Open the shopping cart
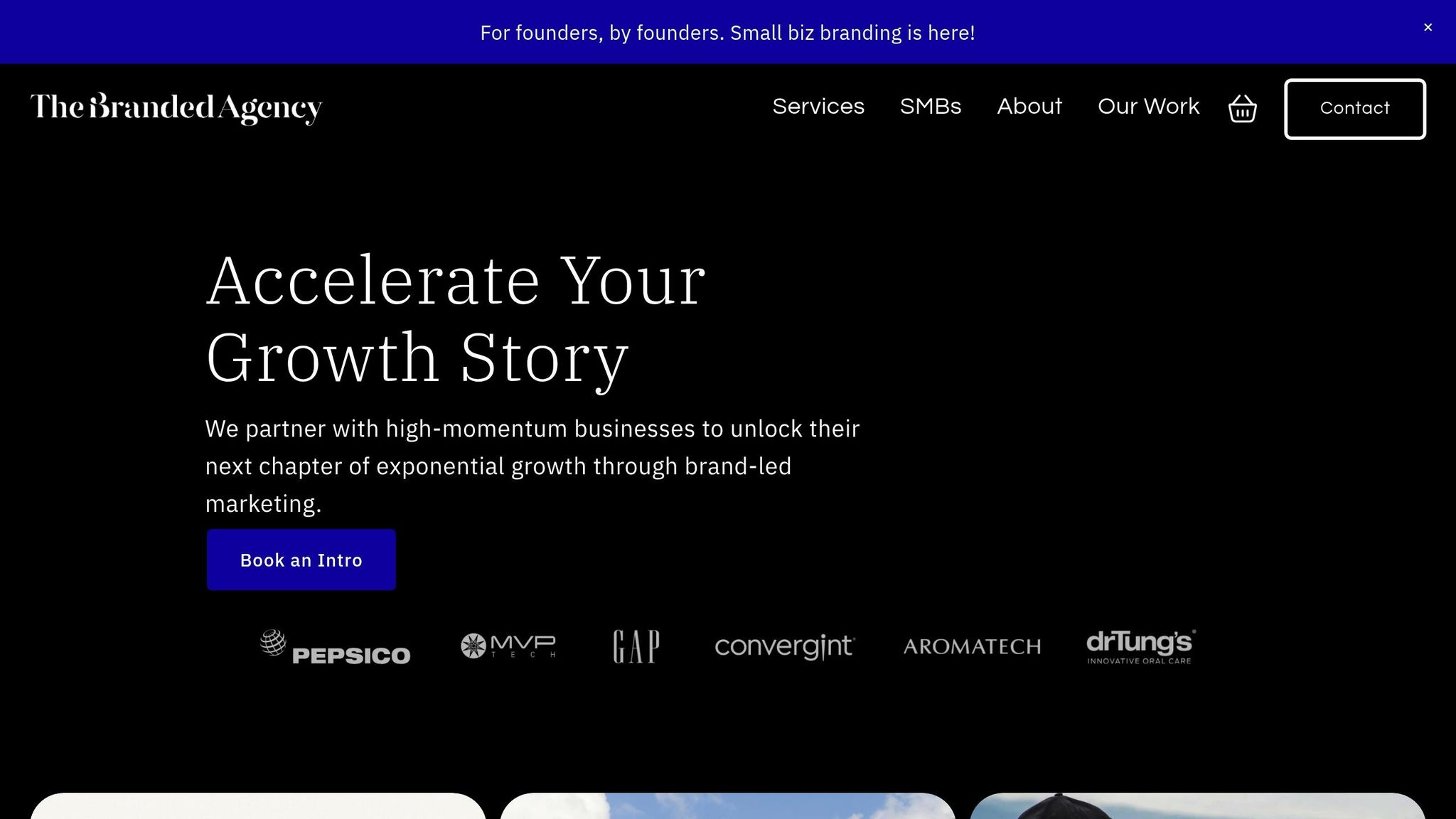This screenshot has width=1456, height=819. (1242, 108)
